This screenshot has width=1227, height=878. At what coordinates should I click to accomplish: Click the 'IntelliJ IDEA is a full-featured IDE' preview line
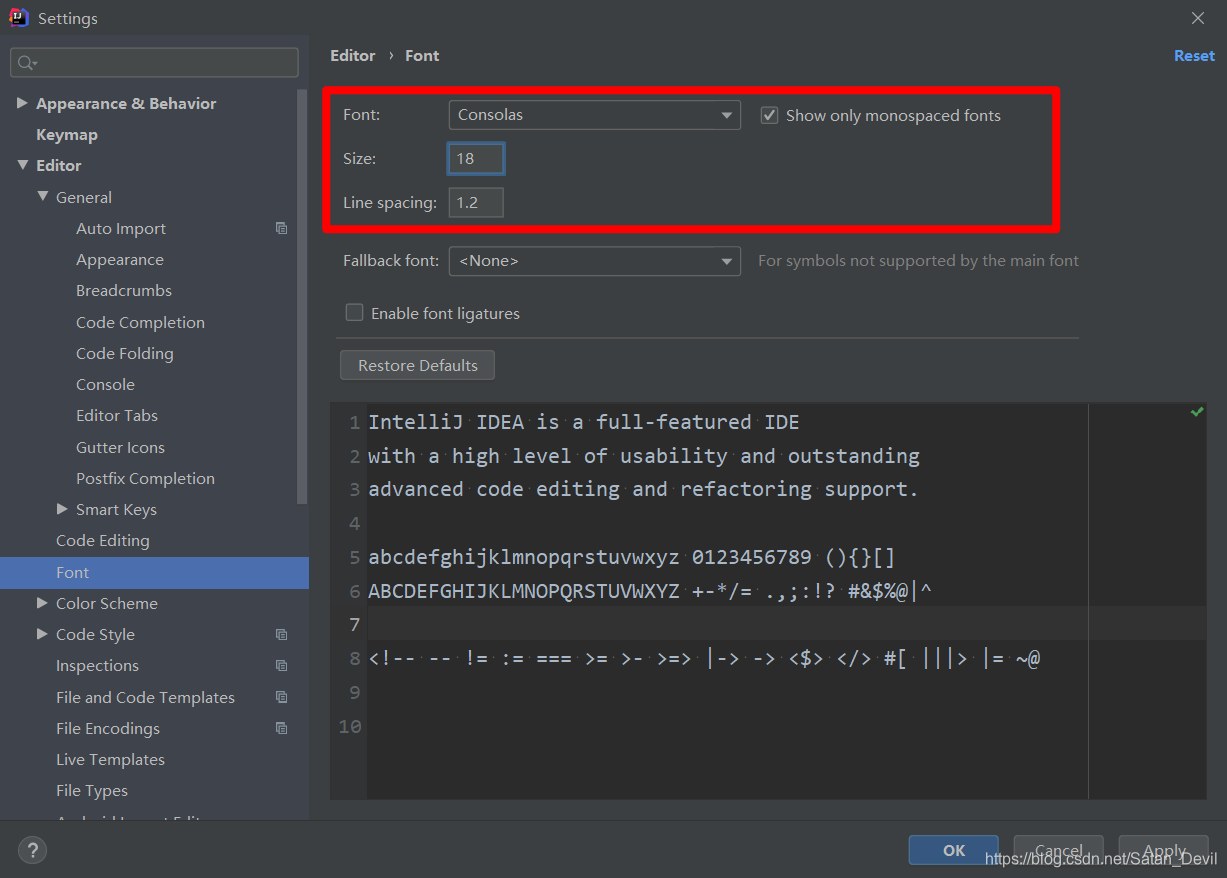(584, 422)
